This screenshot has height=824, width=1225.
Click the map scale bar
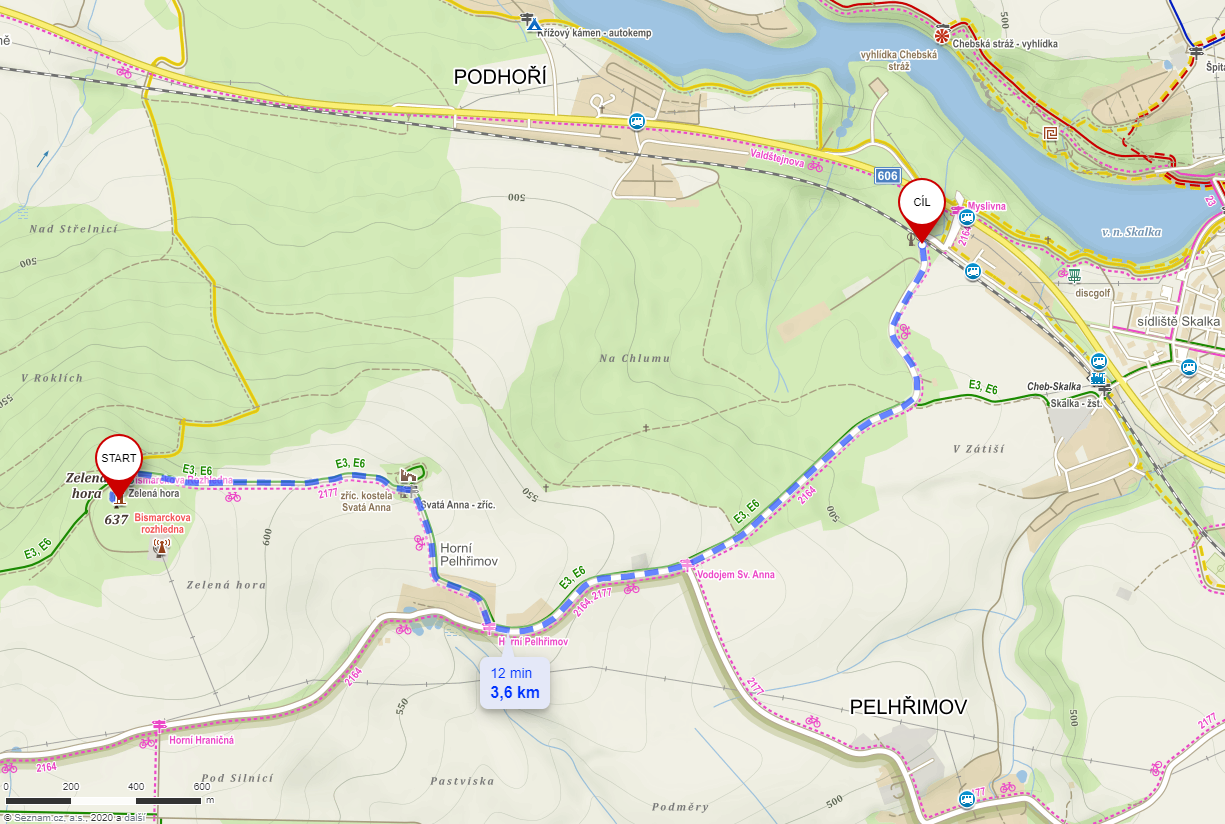pyautogui.click(x=103, y=801)
